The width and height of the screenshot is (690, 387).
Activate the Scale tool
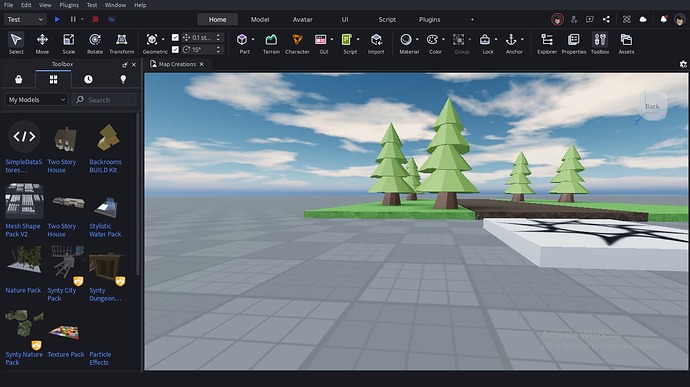click(x=69, y=43)
